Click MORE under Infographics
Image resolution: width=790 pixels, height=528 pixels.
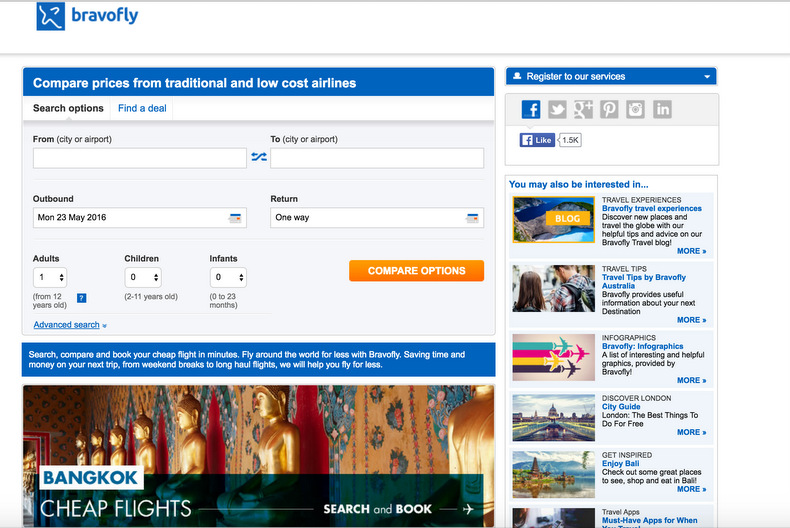point(691,380)
